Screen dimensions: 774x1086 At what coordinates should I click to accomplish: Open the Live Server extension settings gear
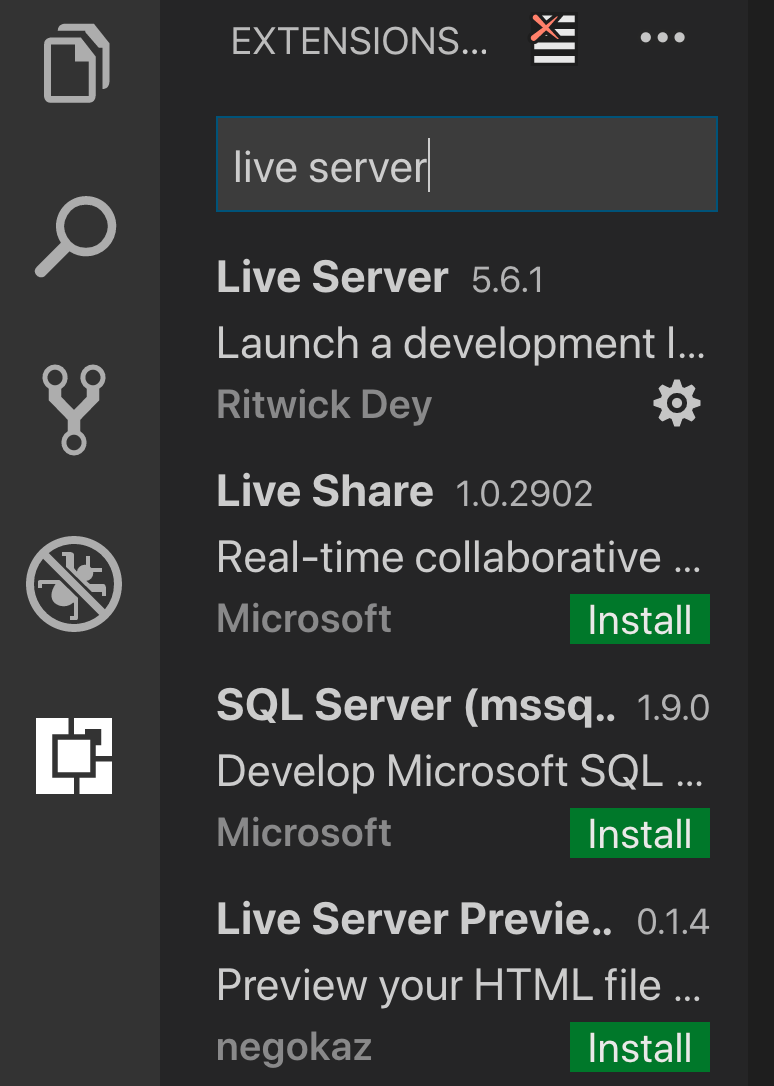click(676, 403)
